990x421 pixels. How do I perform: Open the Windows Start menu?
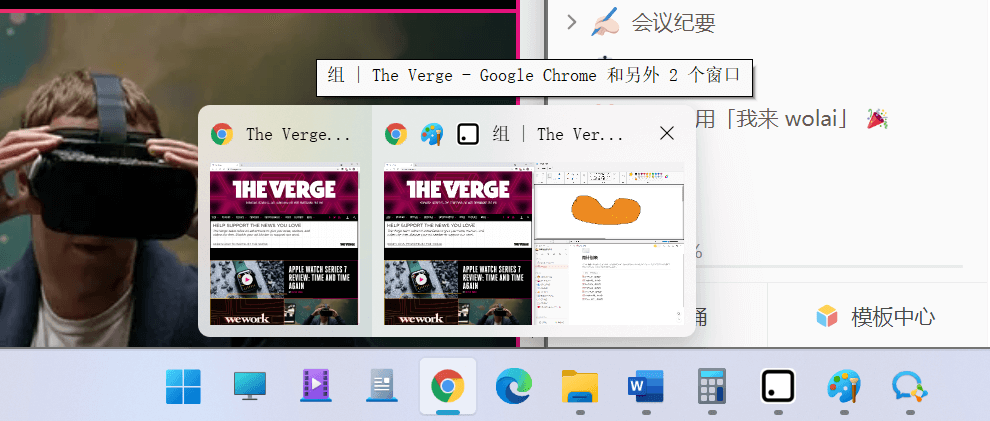click(x=183, y=386)
